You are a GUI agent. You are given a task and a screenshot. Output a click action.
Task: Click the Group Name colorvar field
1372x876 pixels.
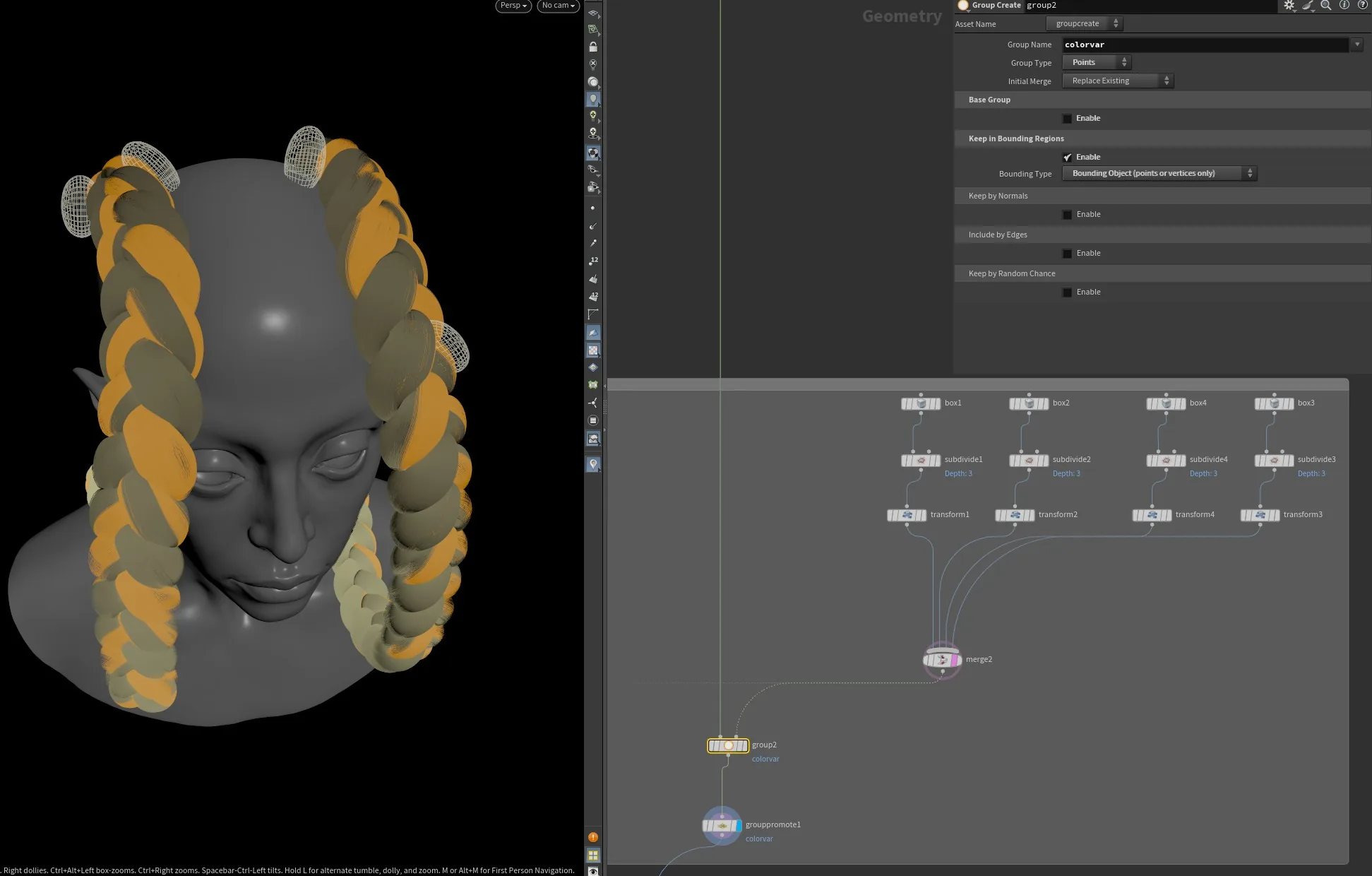[1205, 45]
